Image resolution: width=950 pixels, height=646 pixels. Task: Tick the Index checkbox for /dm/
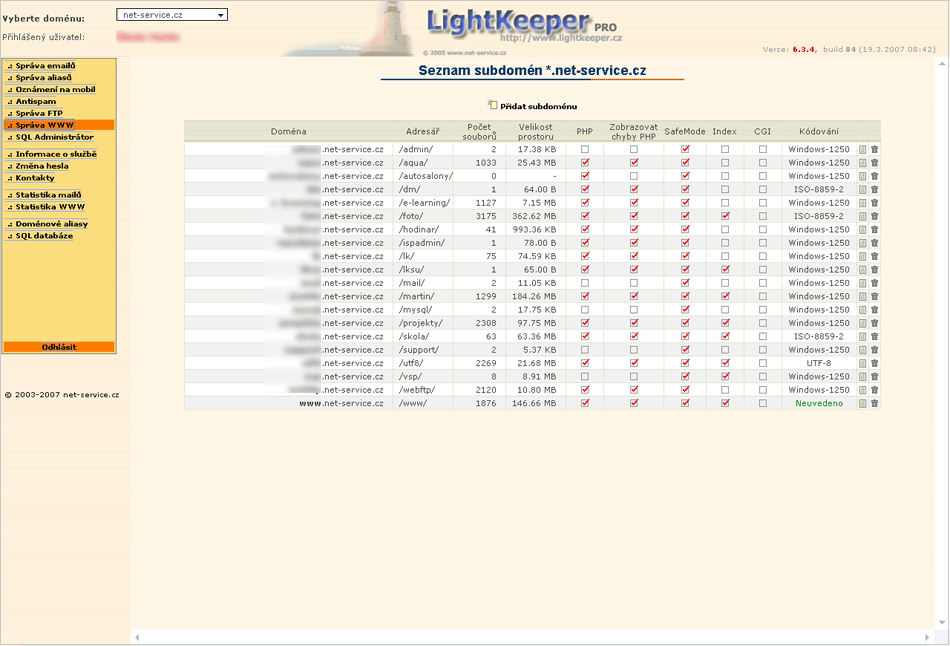[x=725, y=189]
